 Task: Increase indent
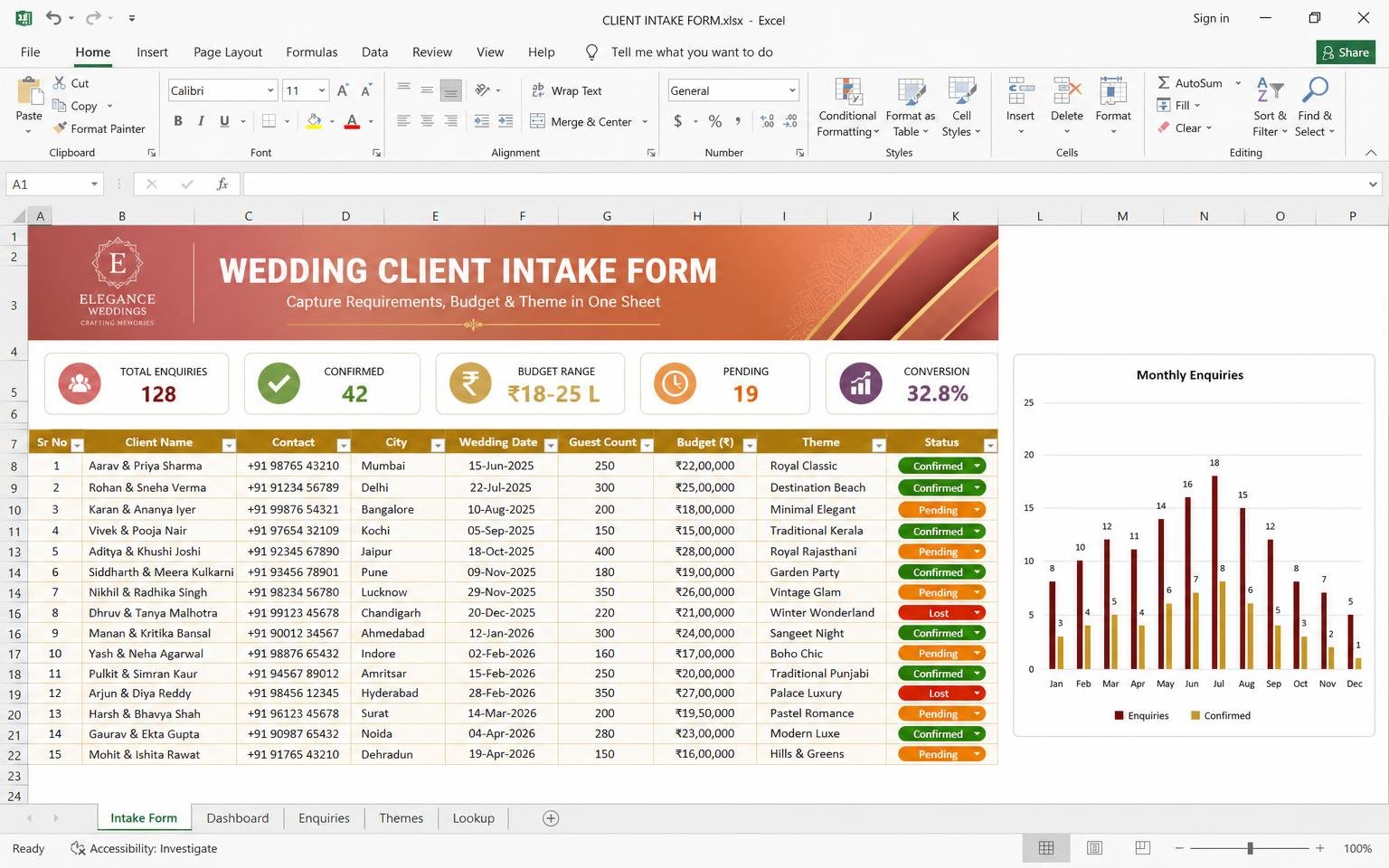[x=506, y=121]
